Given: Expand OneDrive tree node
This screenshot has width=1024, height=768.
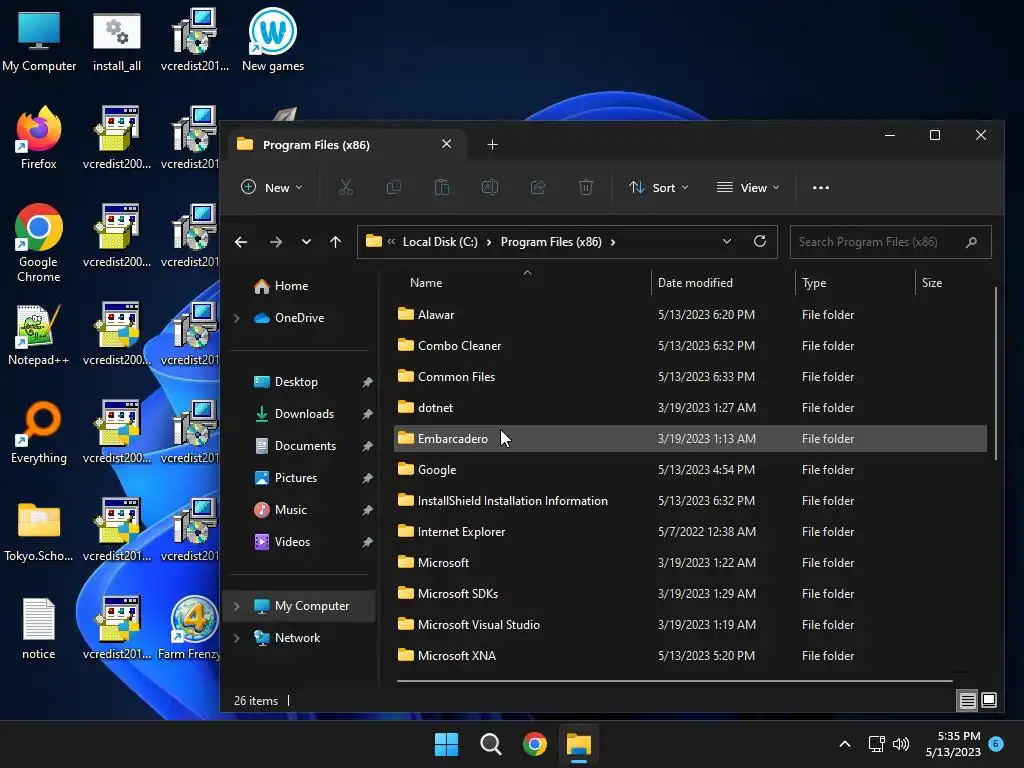Looking at the screenshot, I should (236, 318).
